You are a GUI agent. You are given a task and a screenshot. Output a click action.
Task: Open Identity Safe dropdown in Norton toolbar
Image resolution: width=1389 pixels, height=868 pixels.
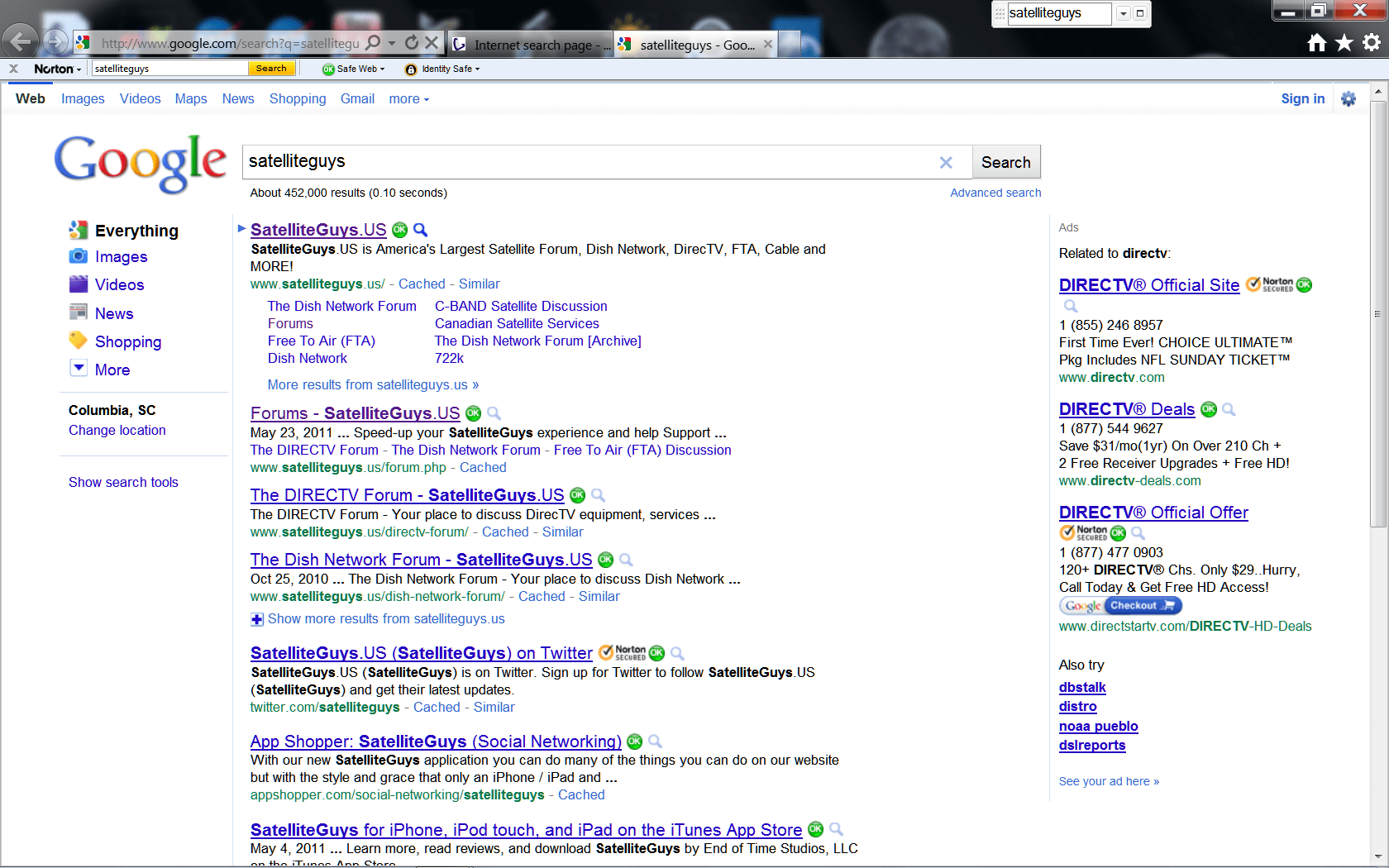[442, 69]
